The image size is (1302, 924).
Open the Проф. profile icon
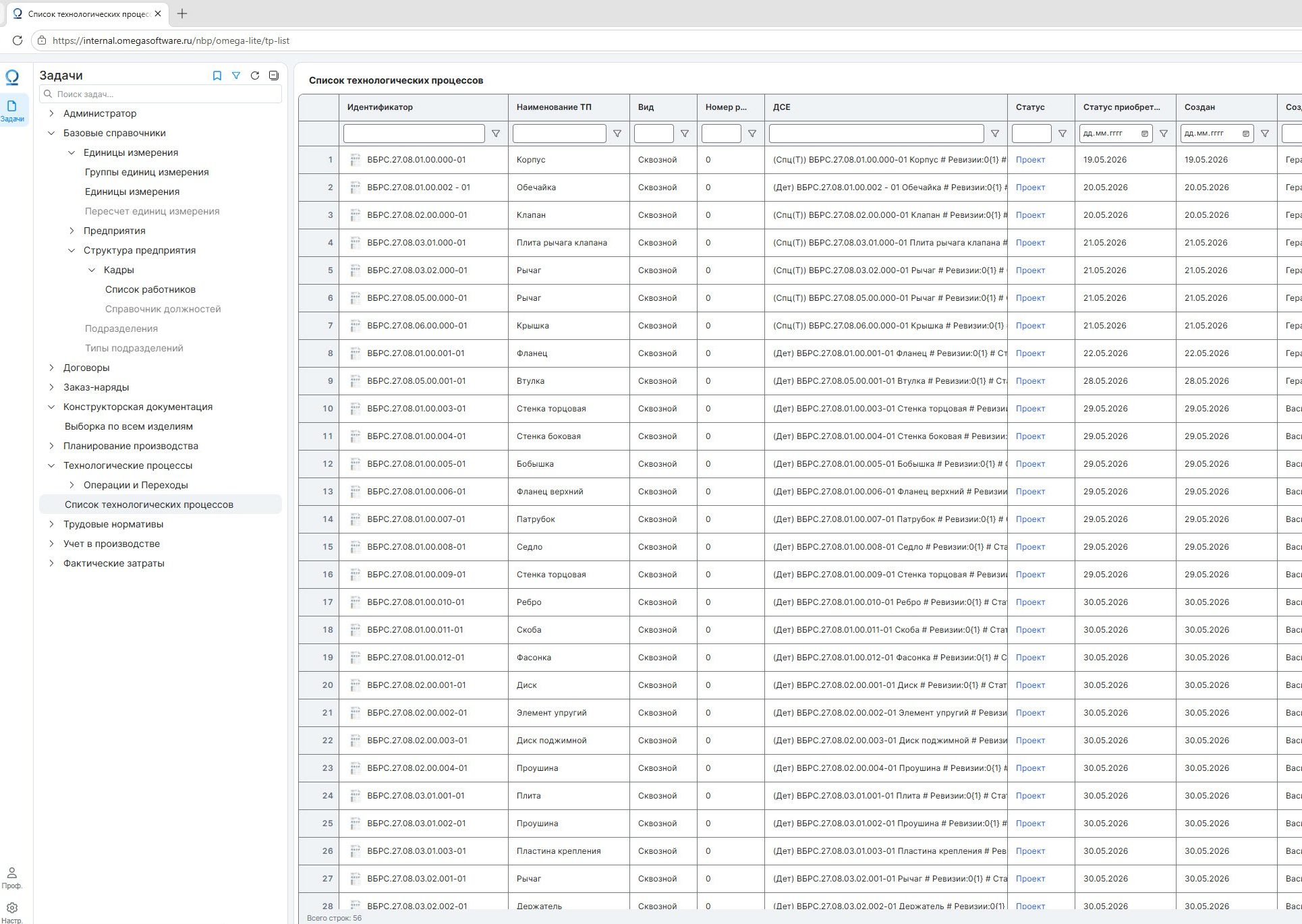(x=11, y=877)
